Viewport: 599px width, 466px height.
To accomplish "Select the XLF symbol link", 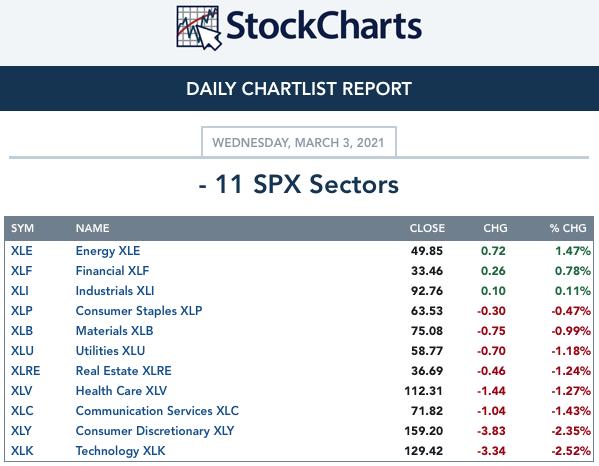I will [x=21, y=271].
